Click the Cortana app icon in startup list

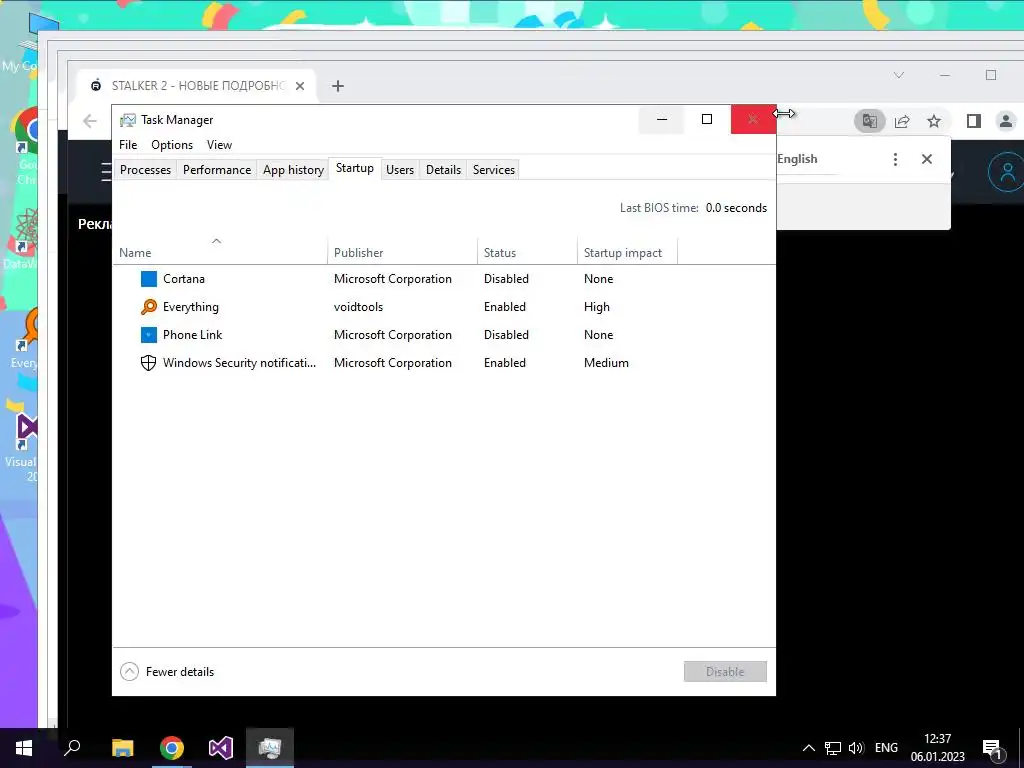(149, 279)
